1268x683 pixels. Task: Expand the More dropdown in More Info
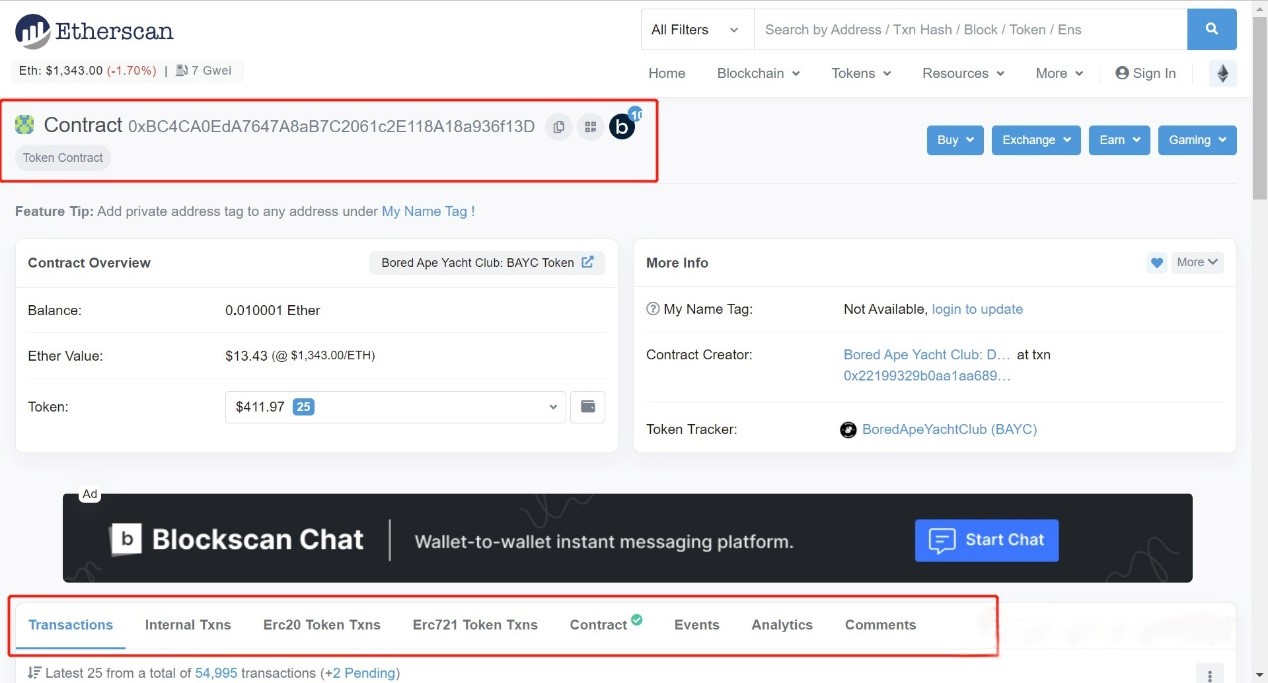[1197, 263]
